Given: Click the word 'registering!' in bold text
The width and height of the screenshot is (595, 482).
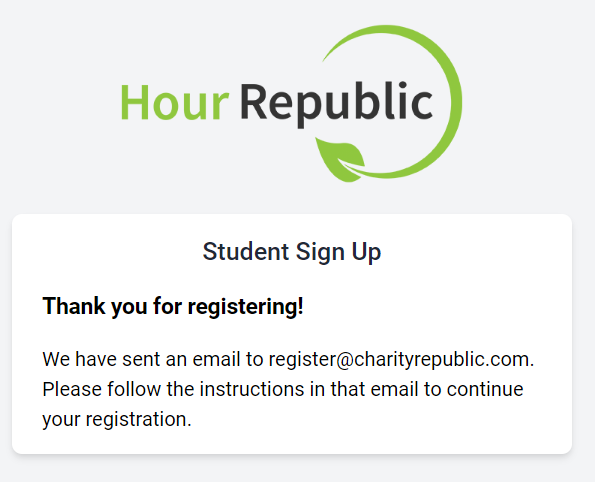Looking at the screenshot, I should 246,307.
